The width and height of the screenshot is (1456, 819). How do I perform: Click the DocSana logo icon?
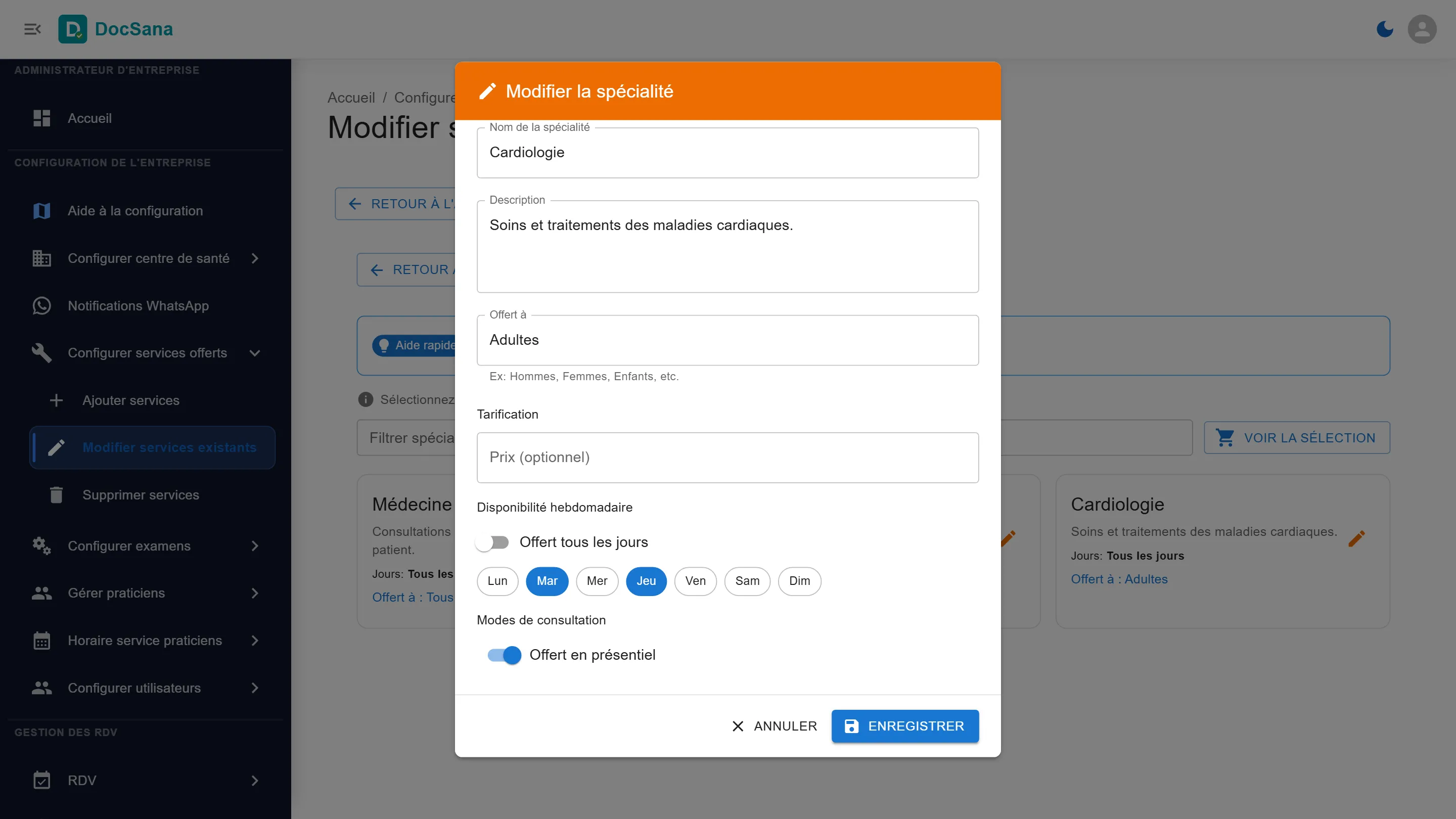tap(72, 29)
